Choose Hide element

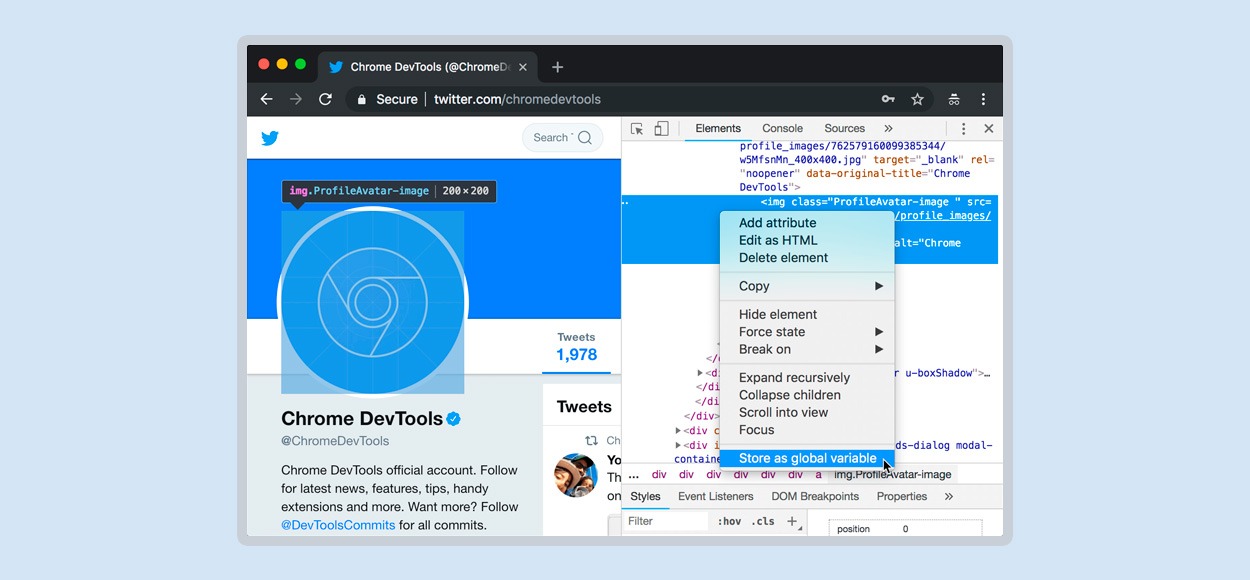point(807,314)
